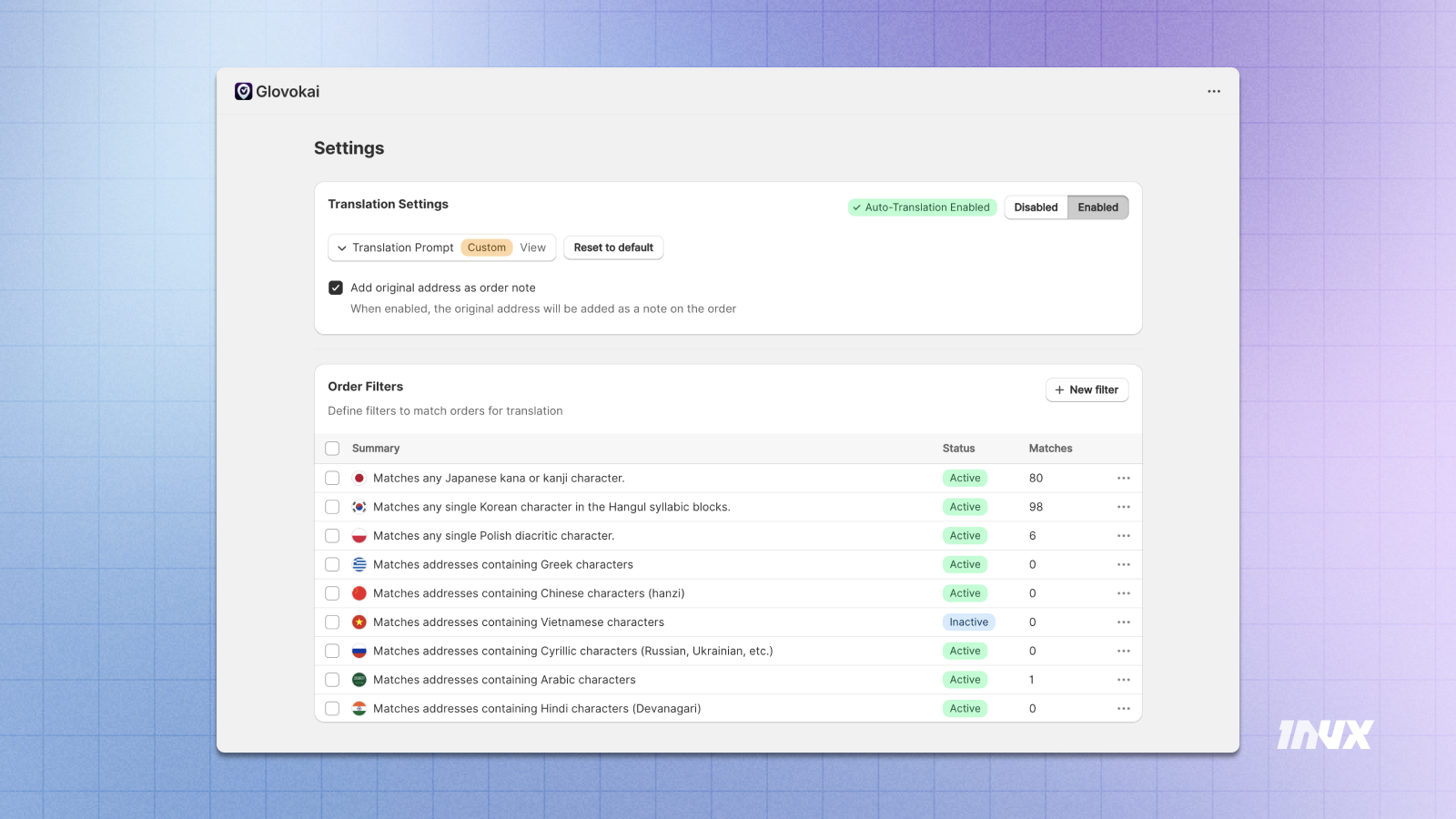Click the Poland flag icon
The width and height of the screenshot is (1456, 819).
click(359, 536)
